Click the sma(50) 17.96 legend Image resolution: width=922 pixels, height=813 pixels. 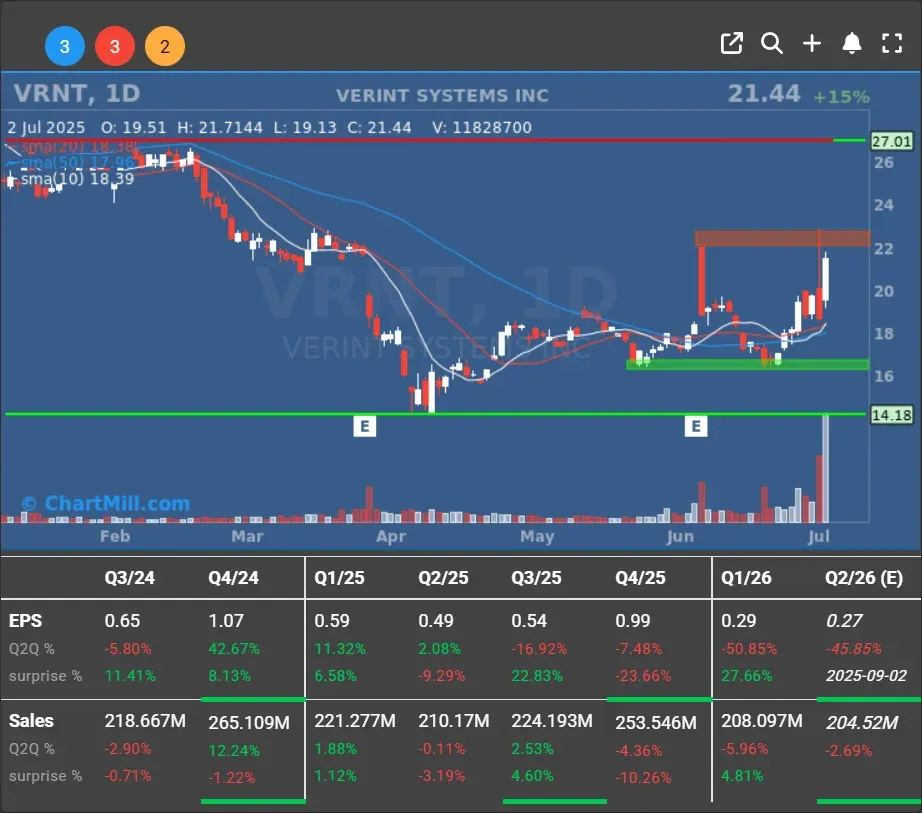pos(78,162)
